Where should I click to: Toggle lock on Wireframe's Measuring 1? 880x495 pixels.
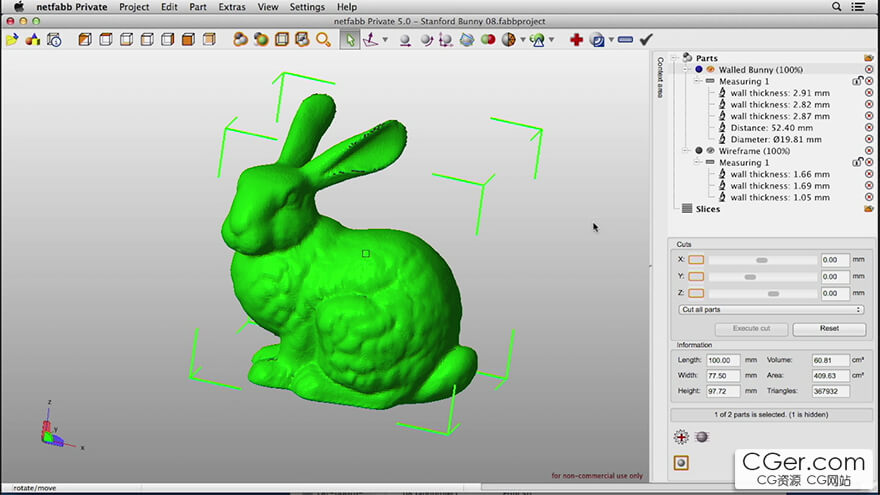coord(857,162)
